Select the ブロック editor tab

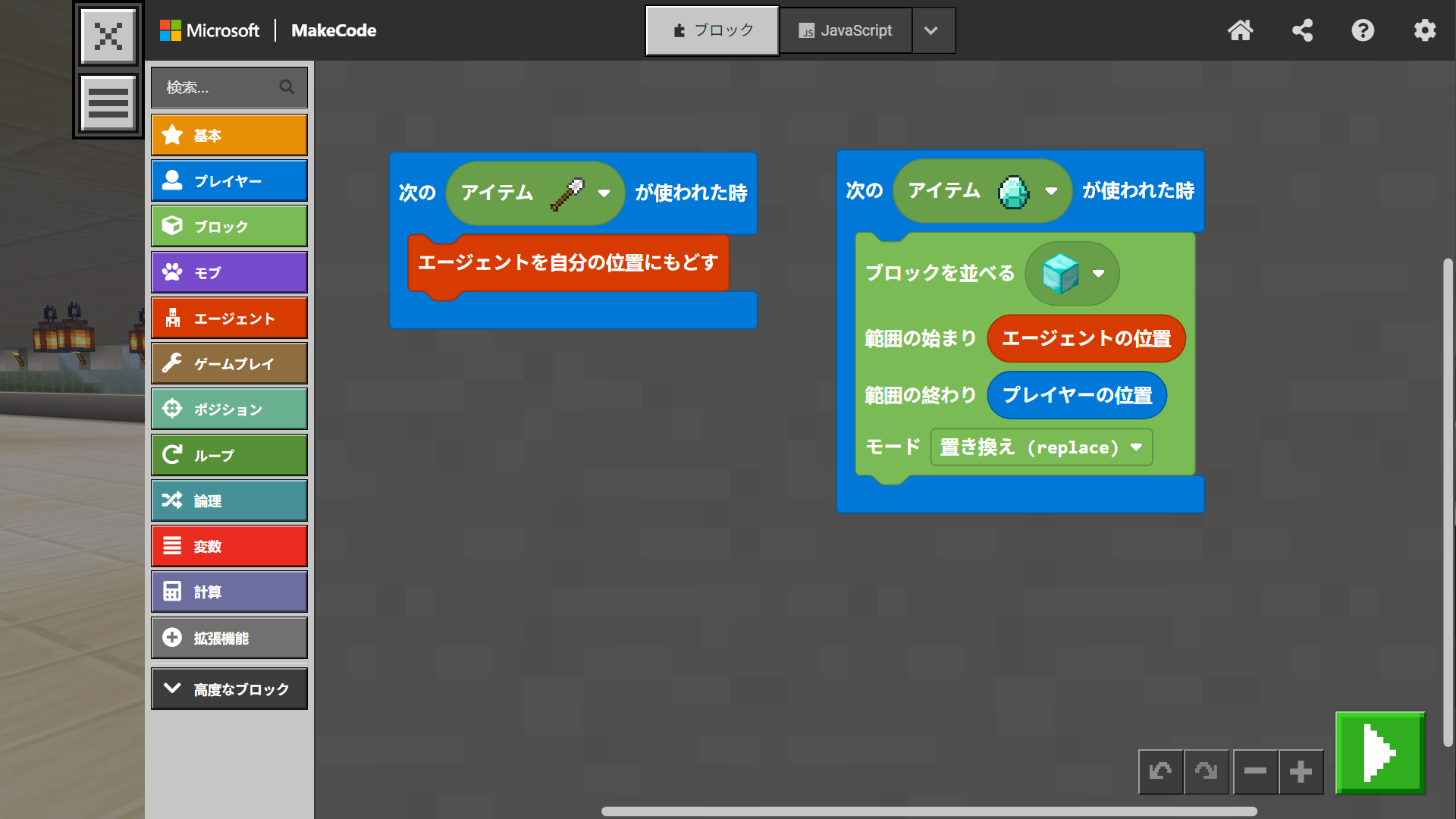(711, 30)
